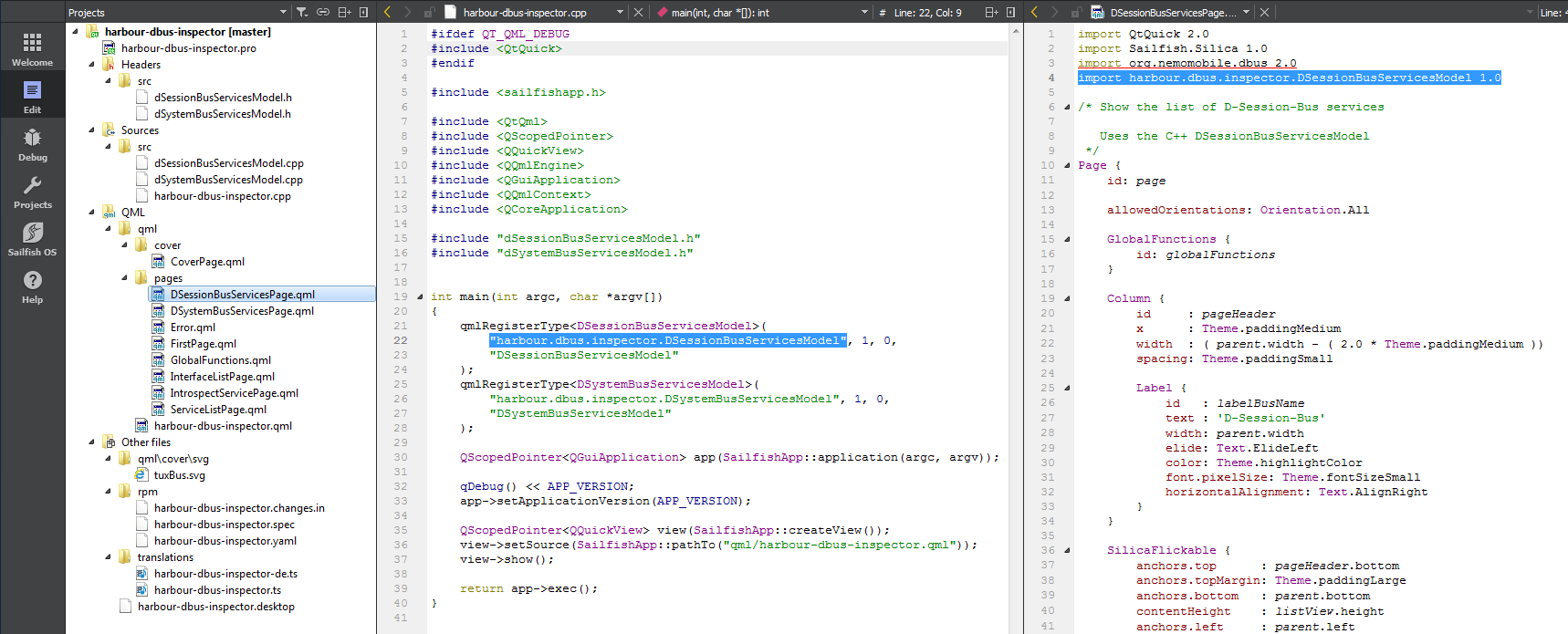The height and width of the screenshot is (634, 1568).
Task: Select CoverPage.qml in the tree
Action: 207,261
